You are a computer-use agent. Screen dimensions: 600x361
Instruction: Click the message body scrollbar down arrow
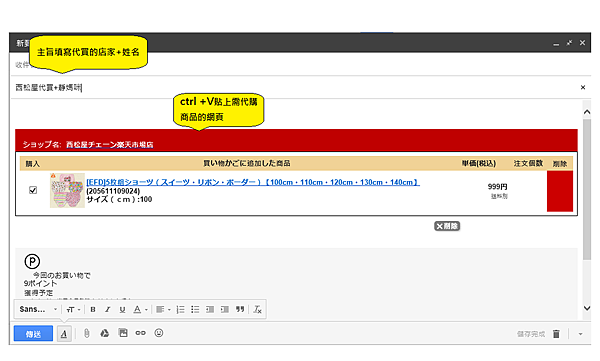(x=587, y=308)
